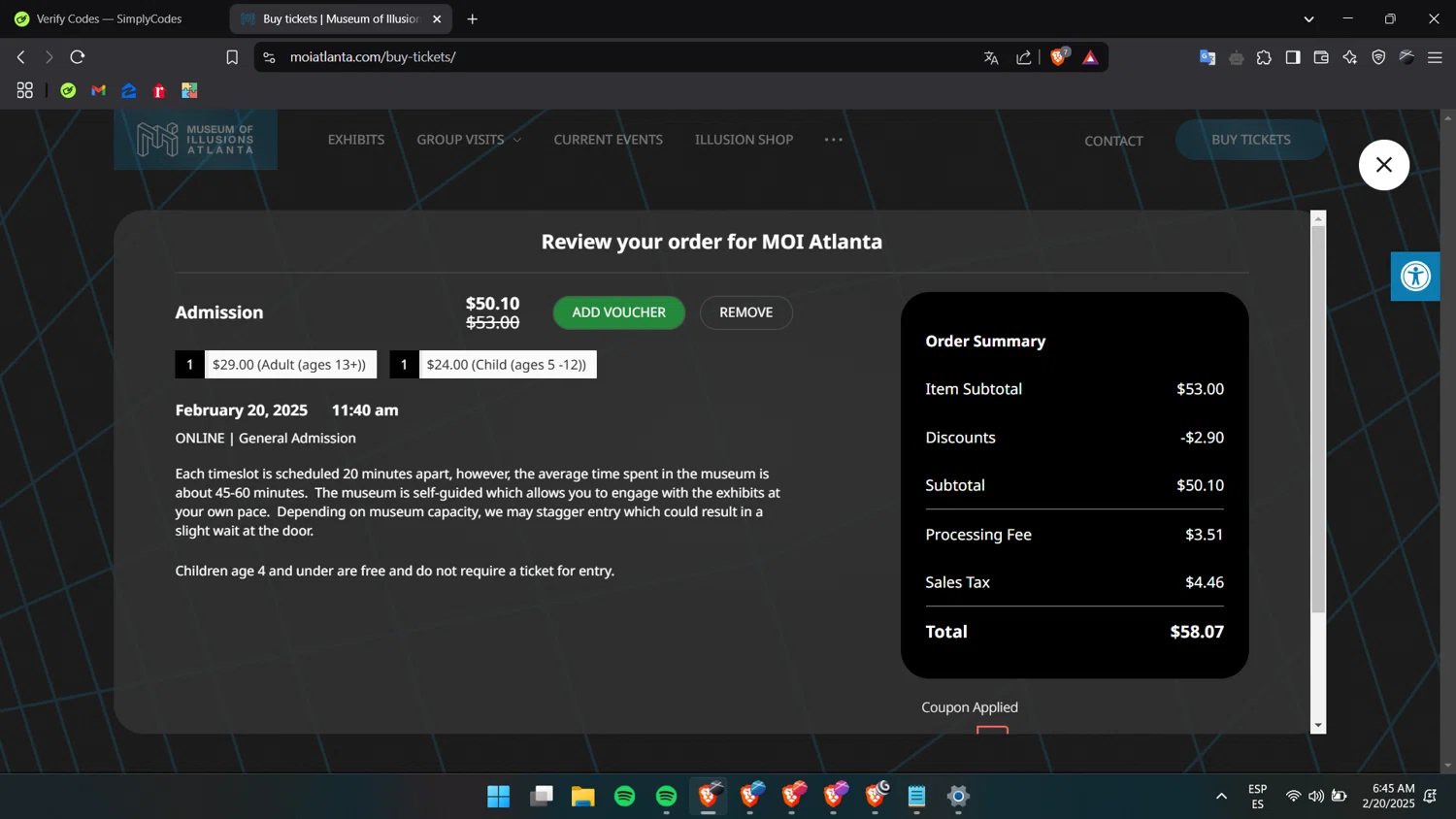View site information icon beside the URL
1456x819 pixels.
tap(270, 57)
